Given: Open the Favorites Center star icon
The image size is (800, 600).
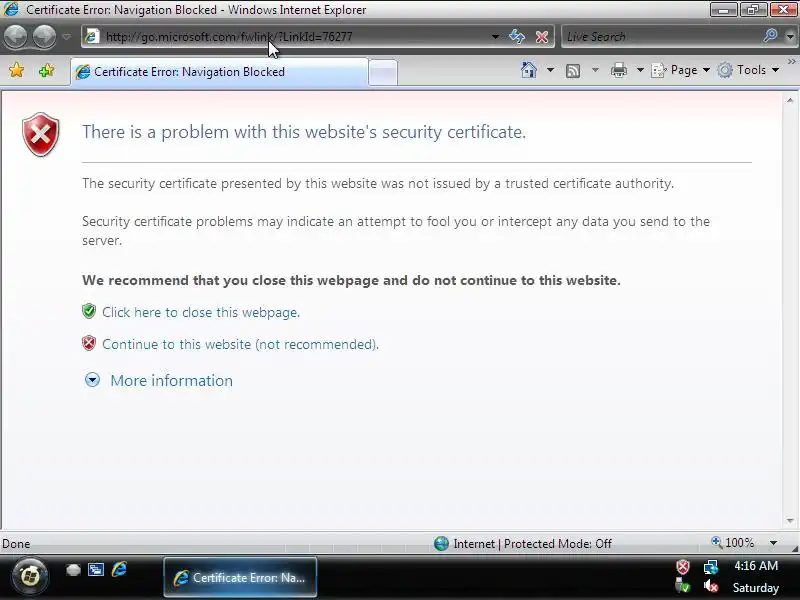Looking at the screenshot, I should point(16,70).
